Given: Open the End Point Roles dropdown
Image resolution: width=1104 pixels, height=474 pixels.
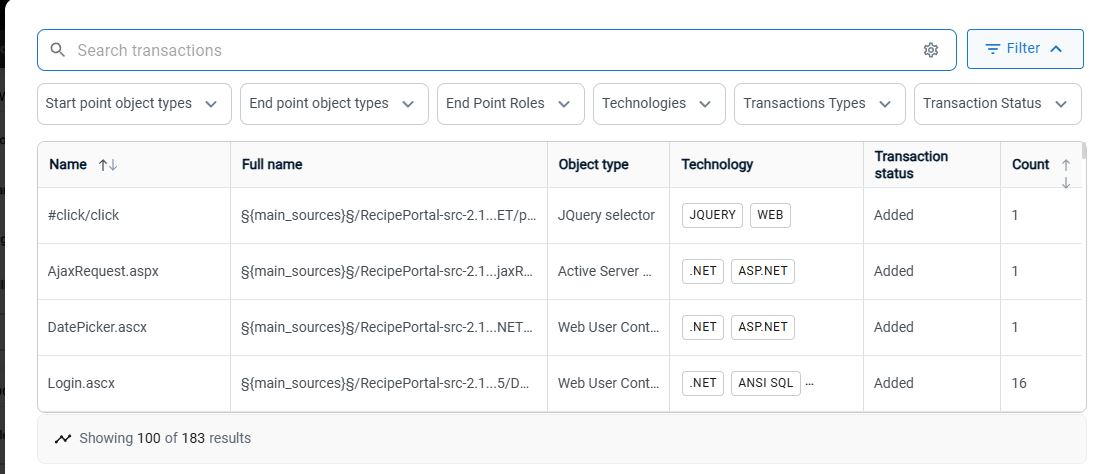Looking at the screenshot, I should pyautogui.click(x=510, y=104).
